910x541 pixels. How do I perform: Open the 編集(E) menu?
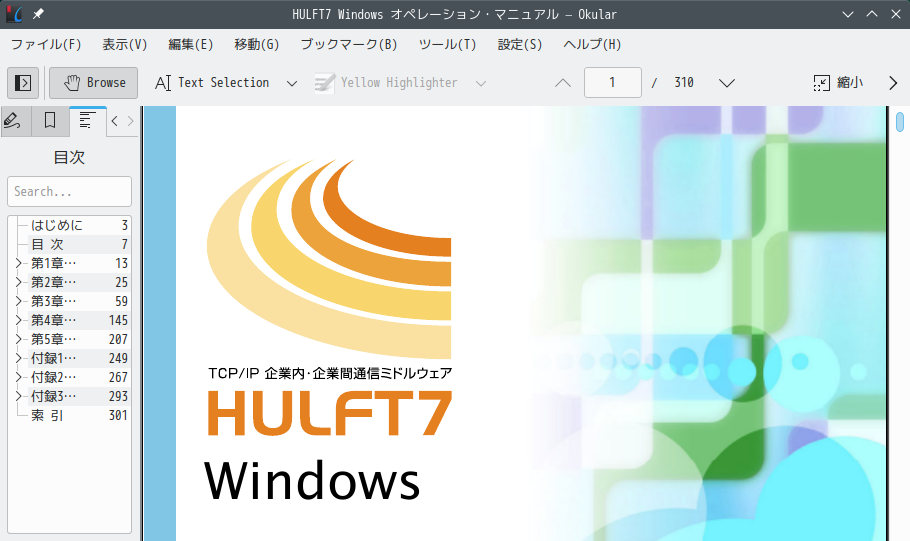(x=190, y=45)
